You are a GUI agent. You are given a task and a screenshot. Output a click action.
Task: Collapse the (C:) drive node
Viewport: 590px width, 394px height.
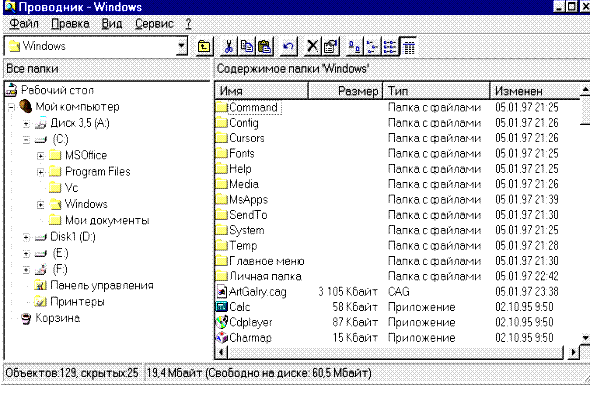[26, 140]
